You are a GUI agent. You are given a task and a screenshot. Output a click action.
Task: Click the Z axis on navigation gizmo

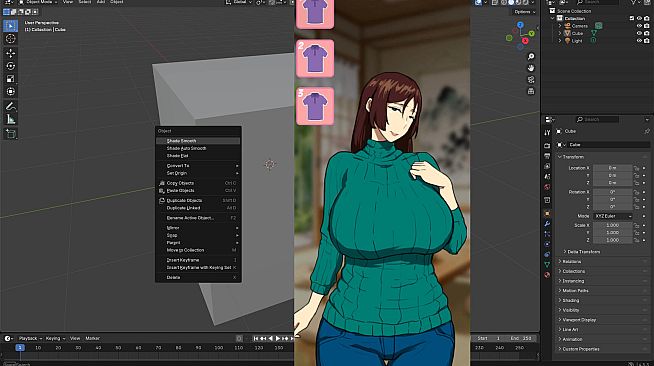click(520, 25)
